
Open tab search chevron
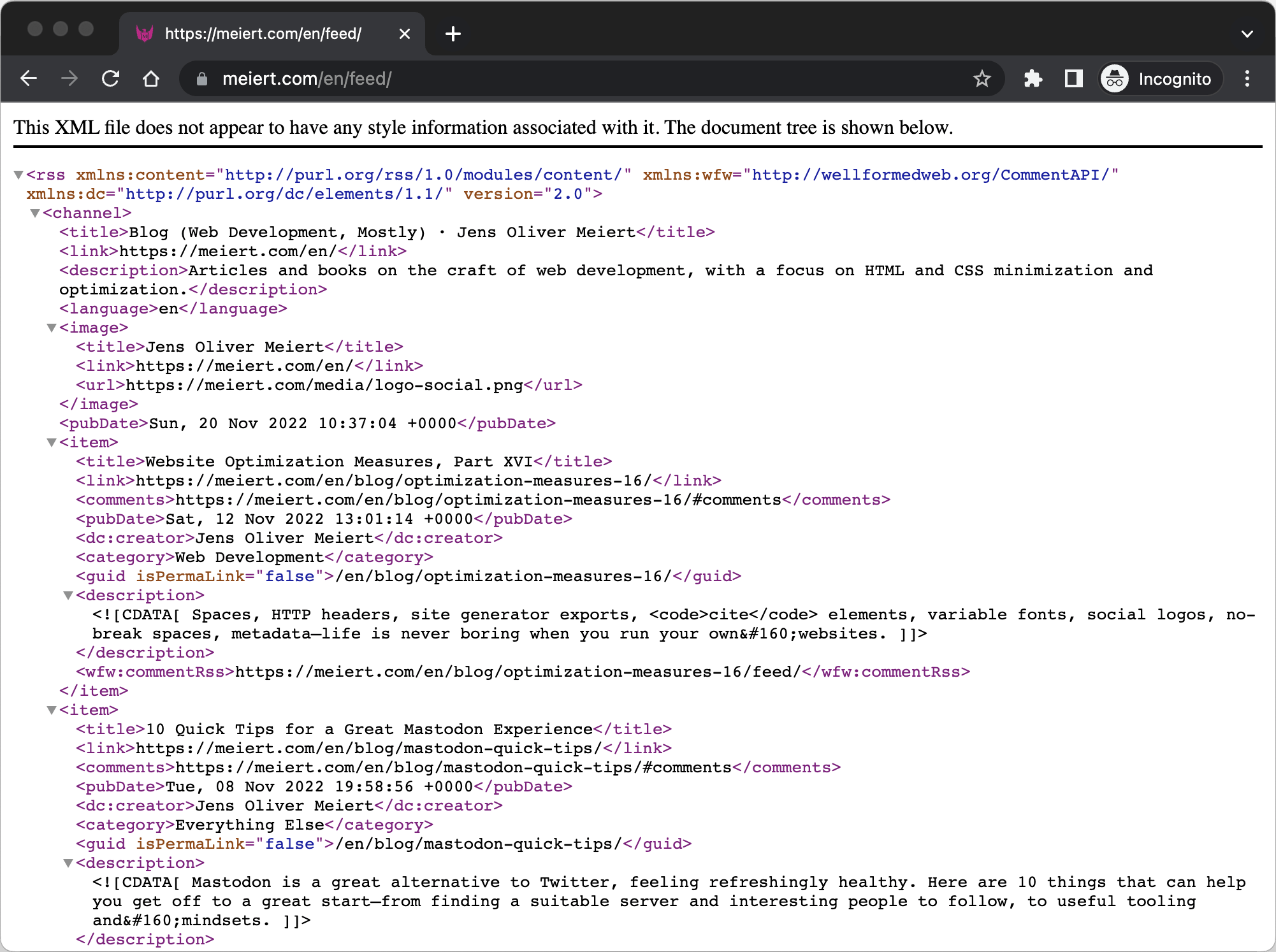pos(1247,34)
